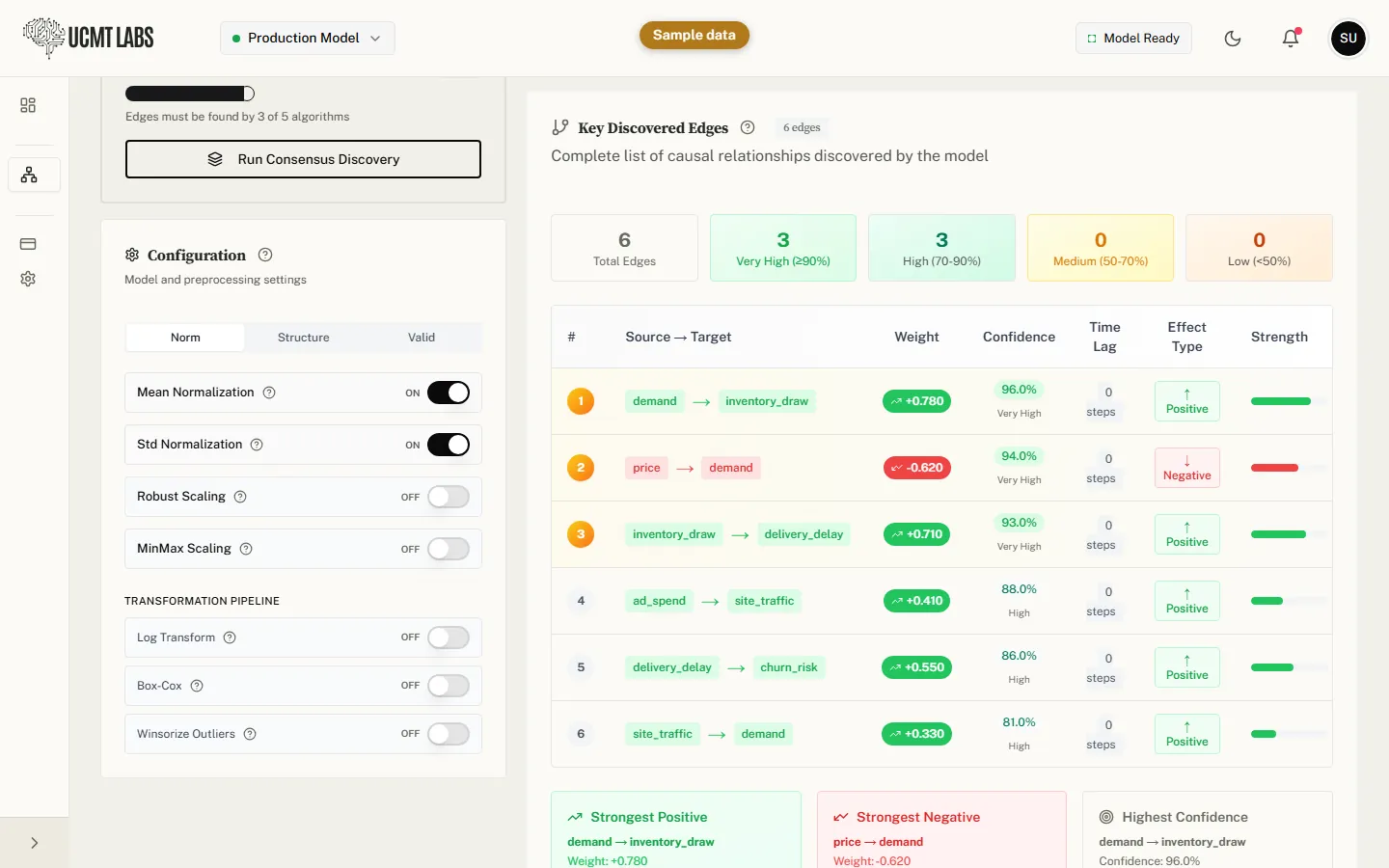The image size is (1389, 868).
Task: Click help icon beside Configuration heading
Action: click(265, 255)
